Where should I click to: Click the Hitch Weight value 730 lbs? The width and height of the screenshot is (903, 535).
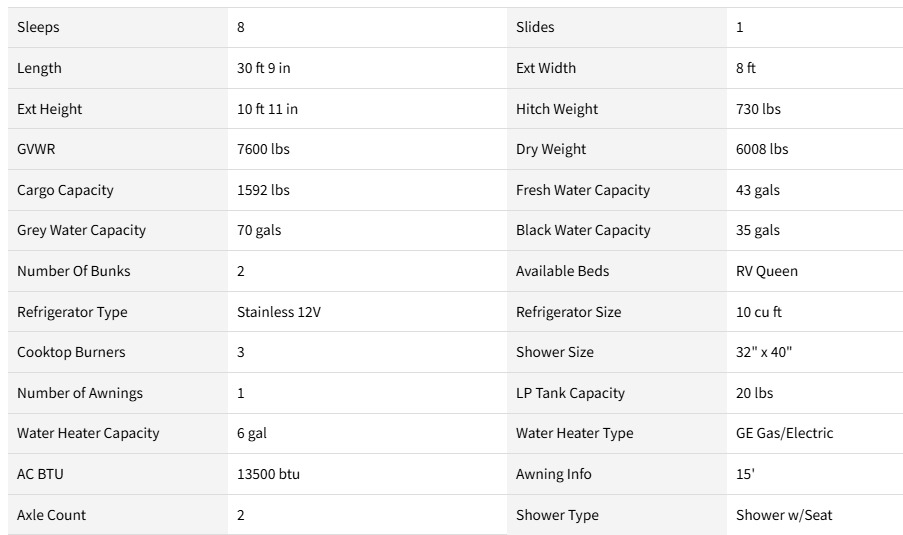[758, 109]
